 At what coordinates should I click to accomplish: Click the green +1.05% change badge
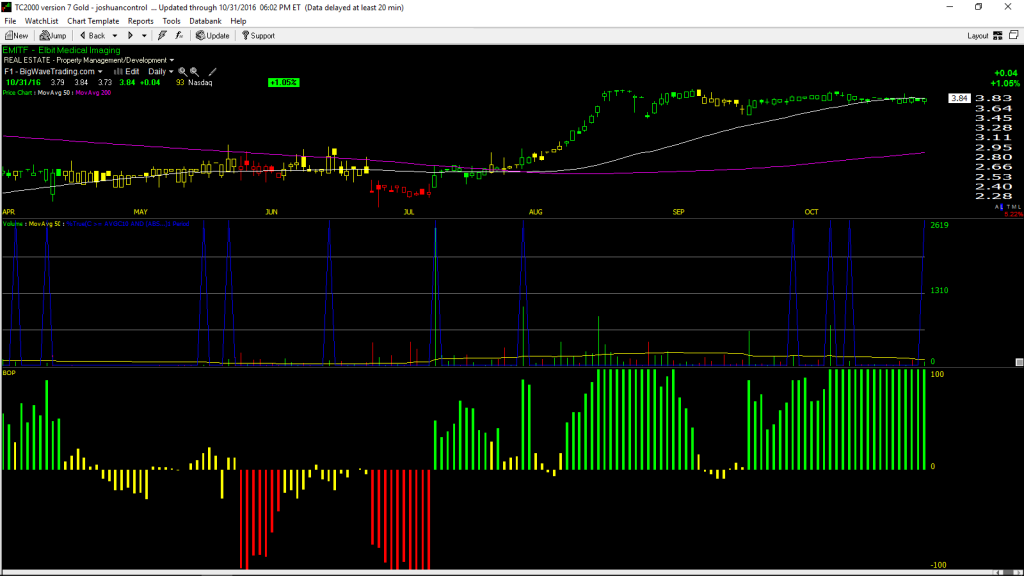point(283,82)
